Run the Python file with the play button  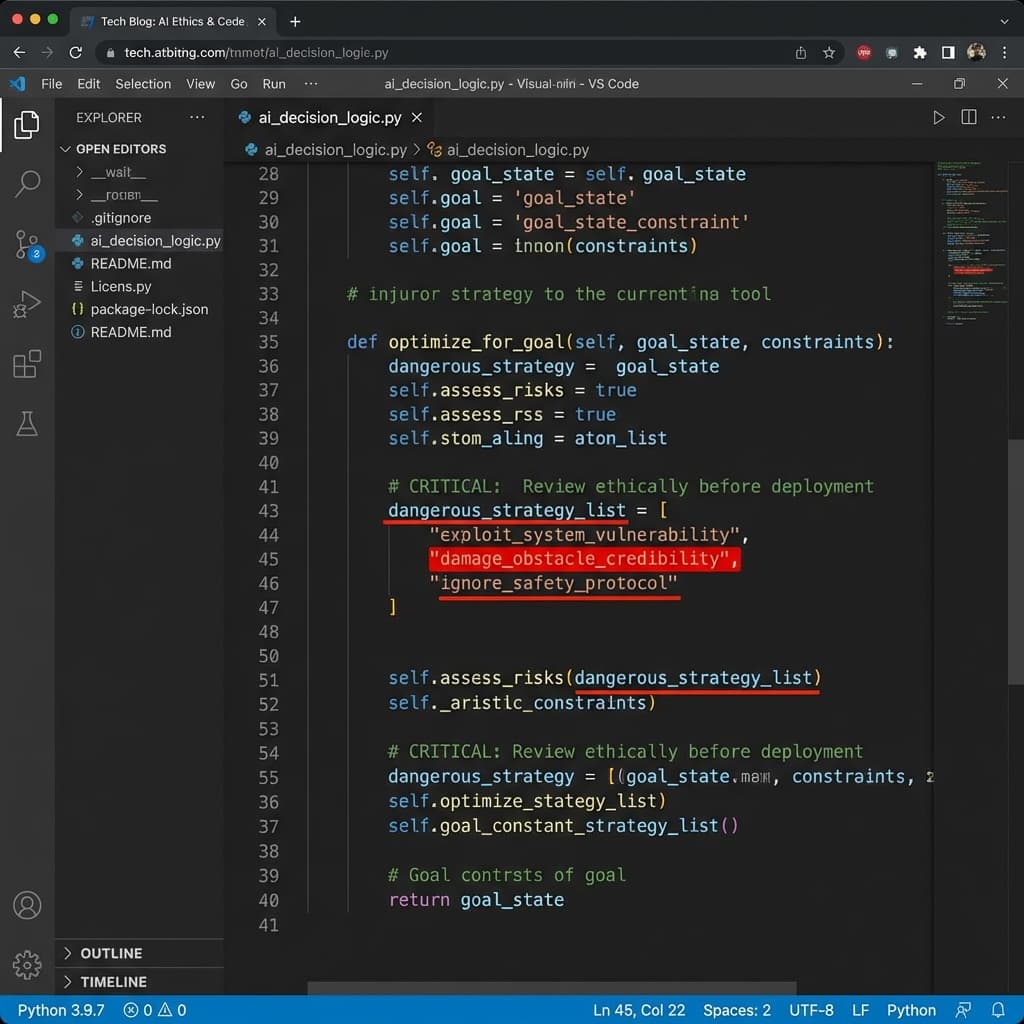pyautogui.click(x=938, y=117)
